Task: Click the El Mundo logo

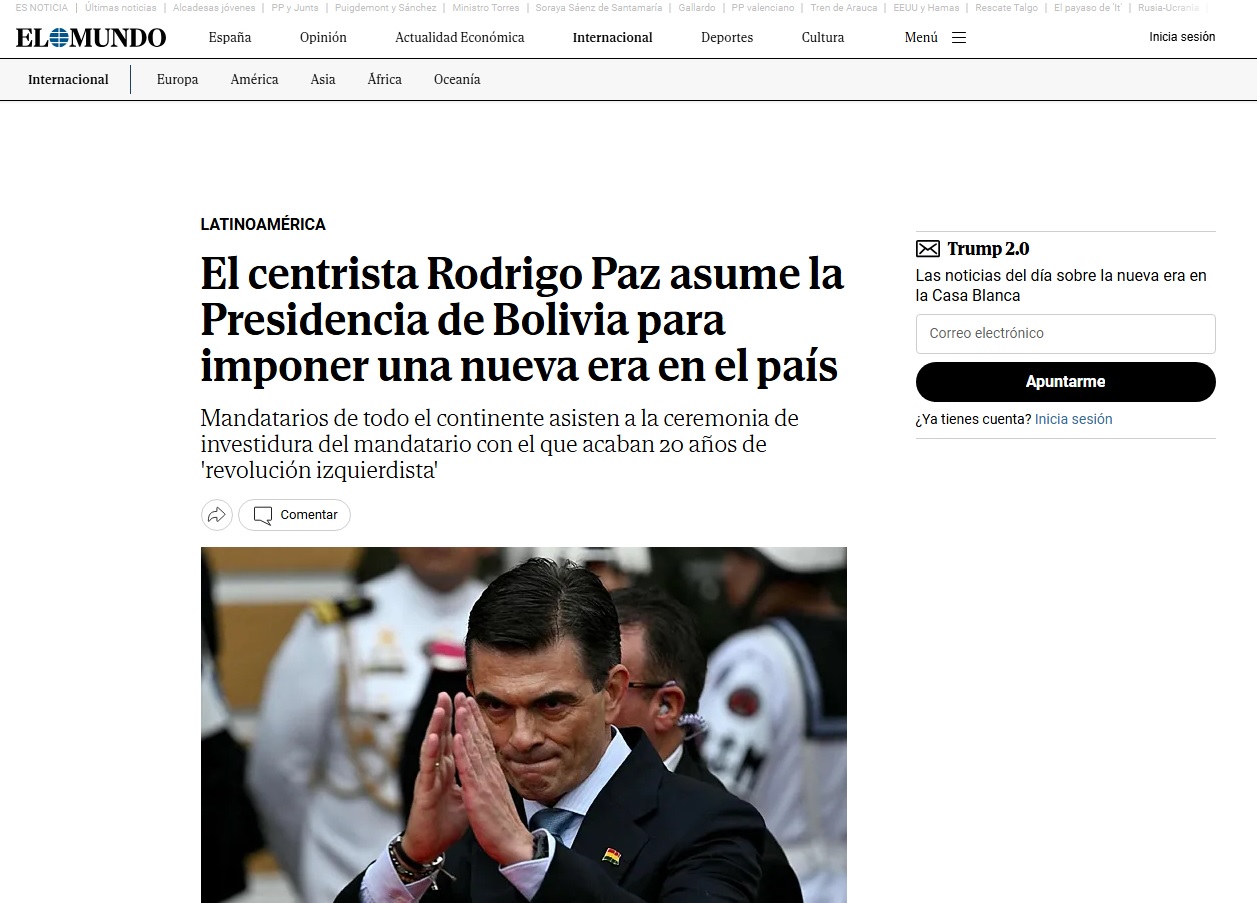Action: tap(91, 38)
